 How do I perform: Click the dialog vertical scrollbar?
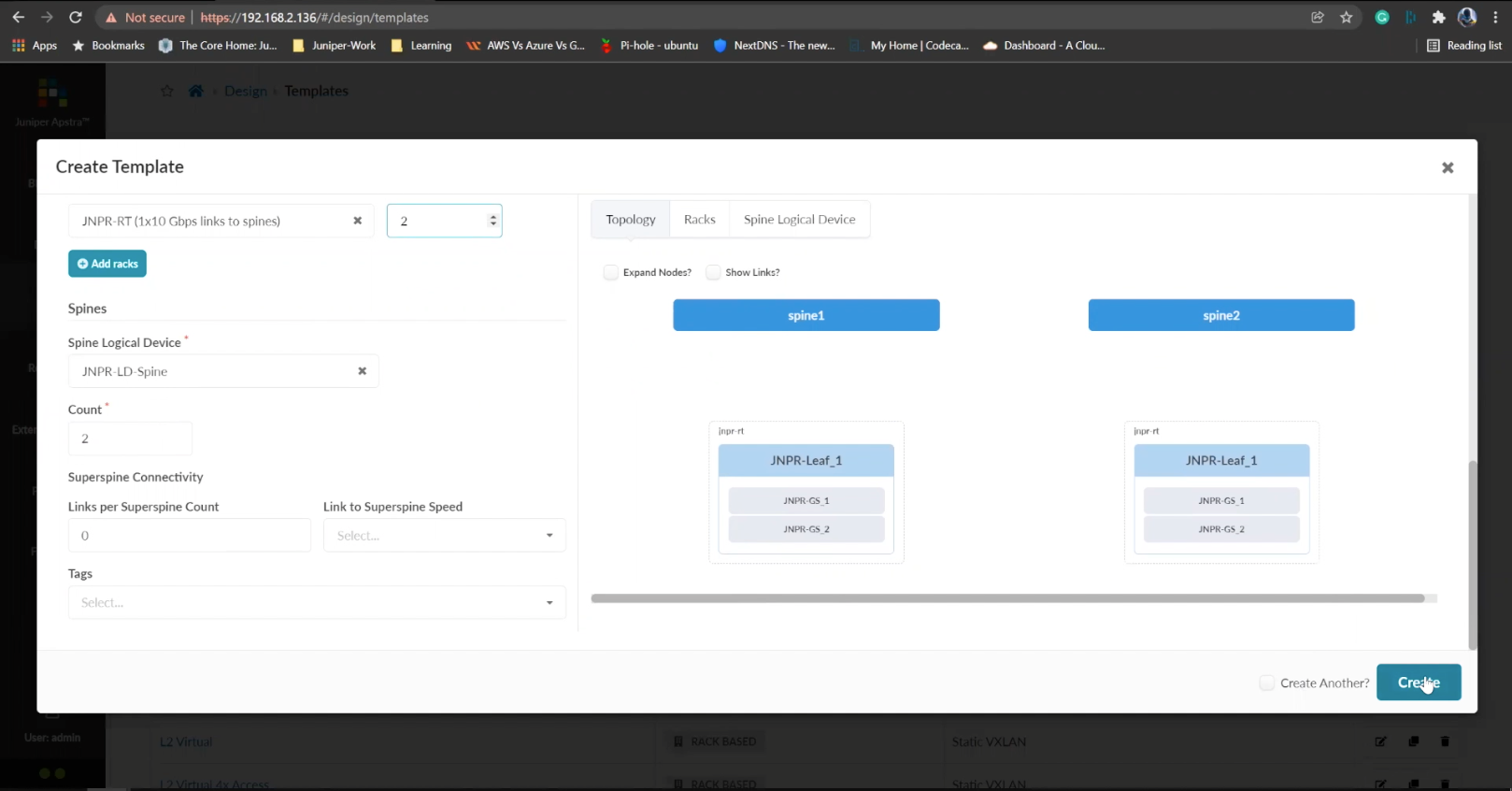pos(1473,555)
